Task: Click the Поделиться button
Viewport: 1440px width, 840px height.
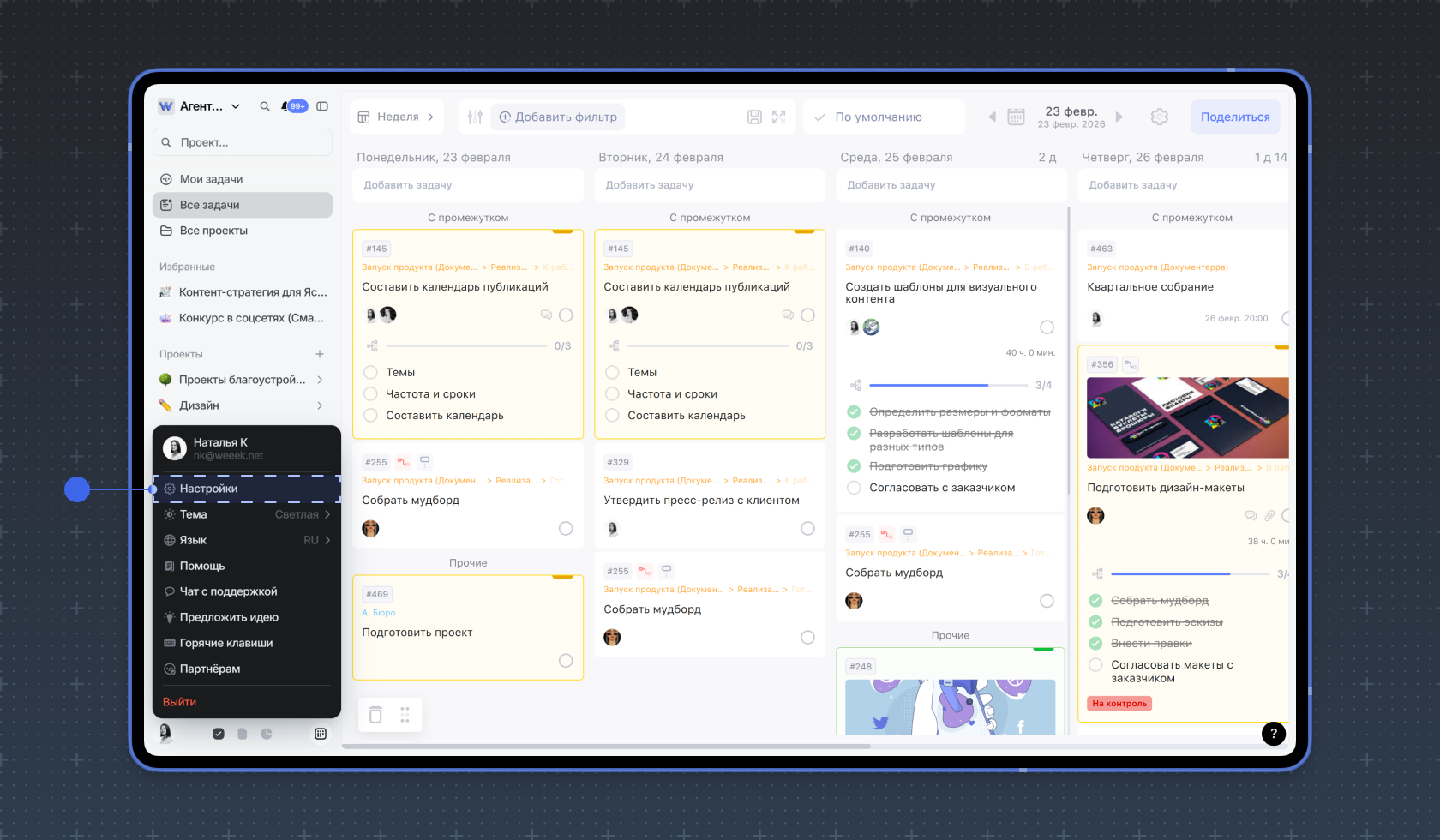Action: click(x=1234, y=117)
